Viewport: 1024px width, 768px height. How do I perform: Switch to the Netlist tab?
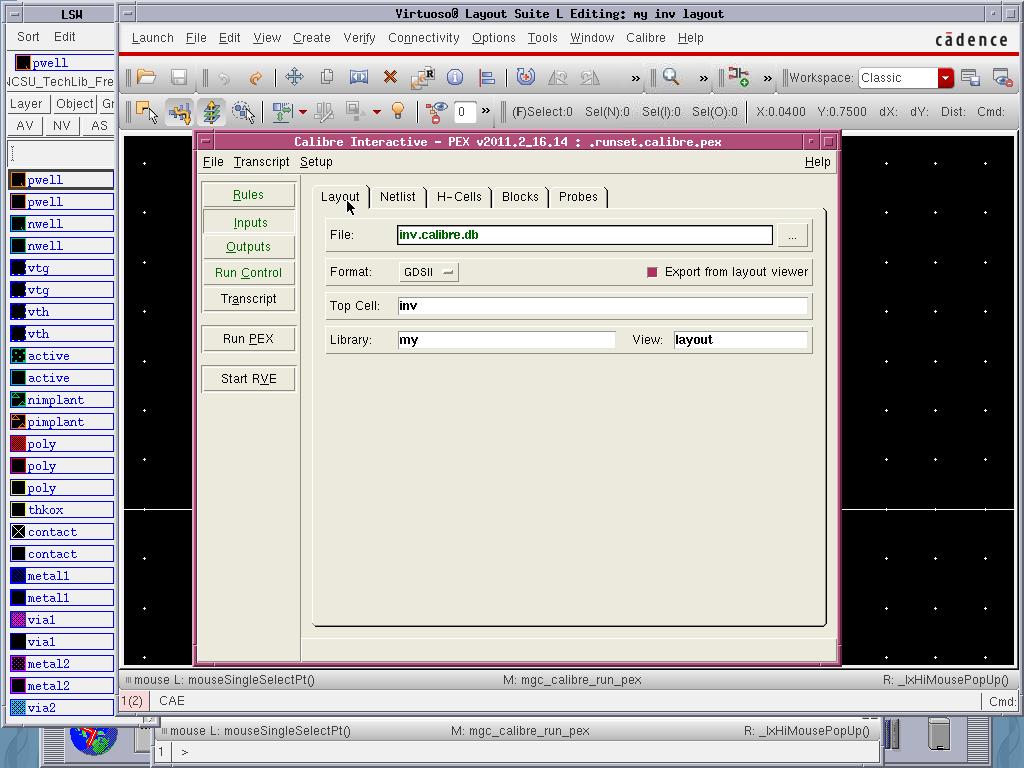[x=397, y=197]
